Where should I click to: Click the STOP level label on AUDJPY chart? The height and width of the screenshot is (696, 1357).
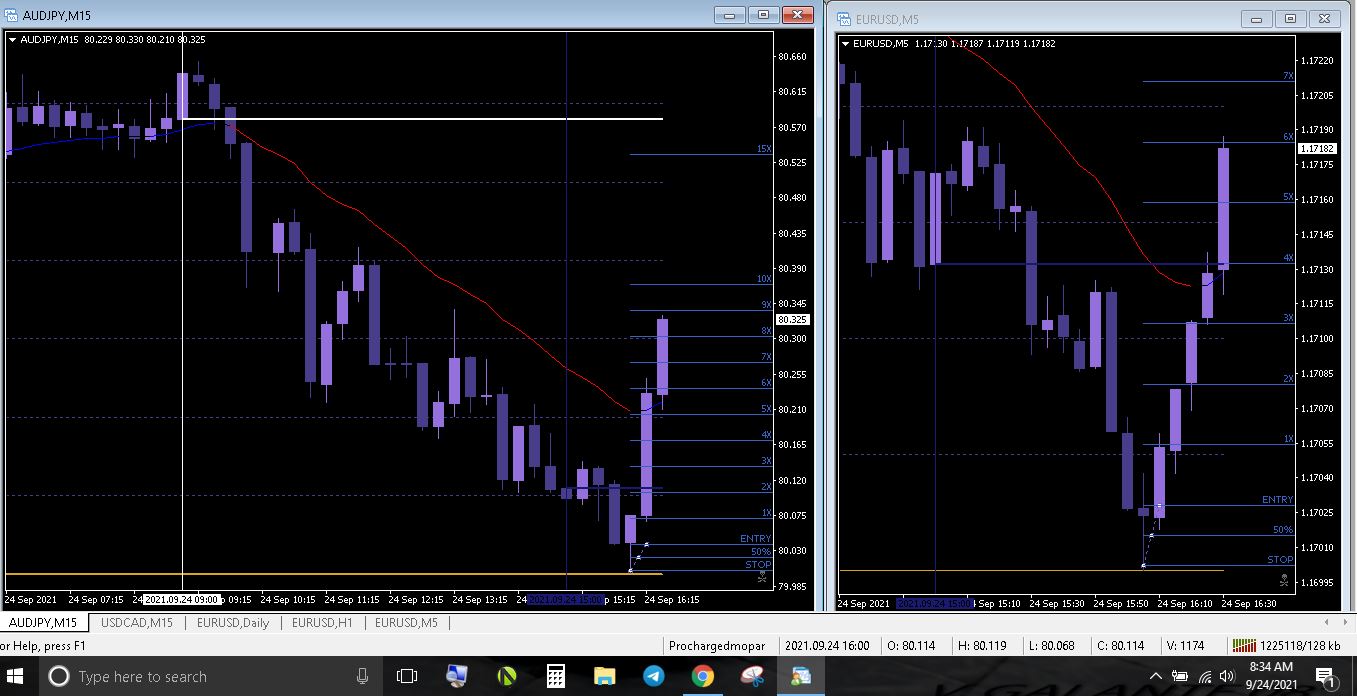pos(758,565)
